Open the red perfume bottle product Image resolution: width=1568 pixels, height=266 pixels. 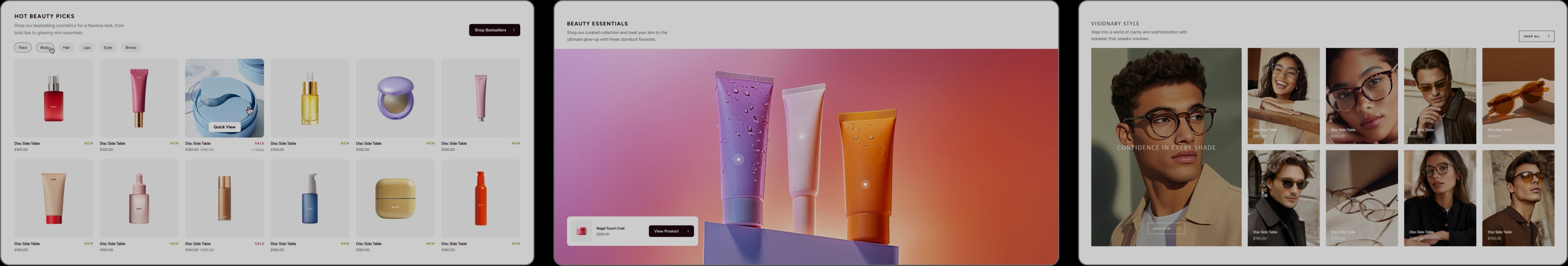pyautogui.click(x=53, y=98)
